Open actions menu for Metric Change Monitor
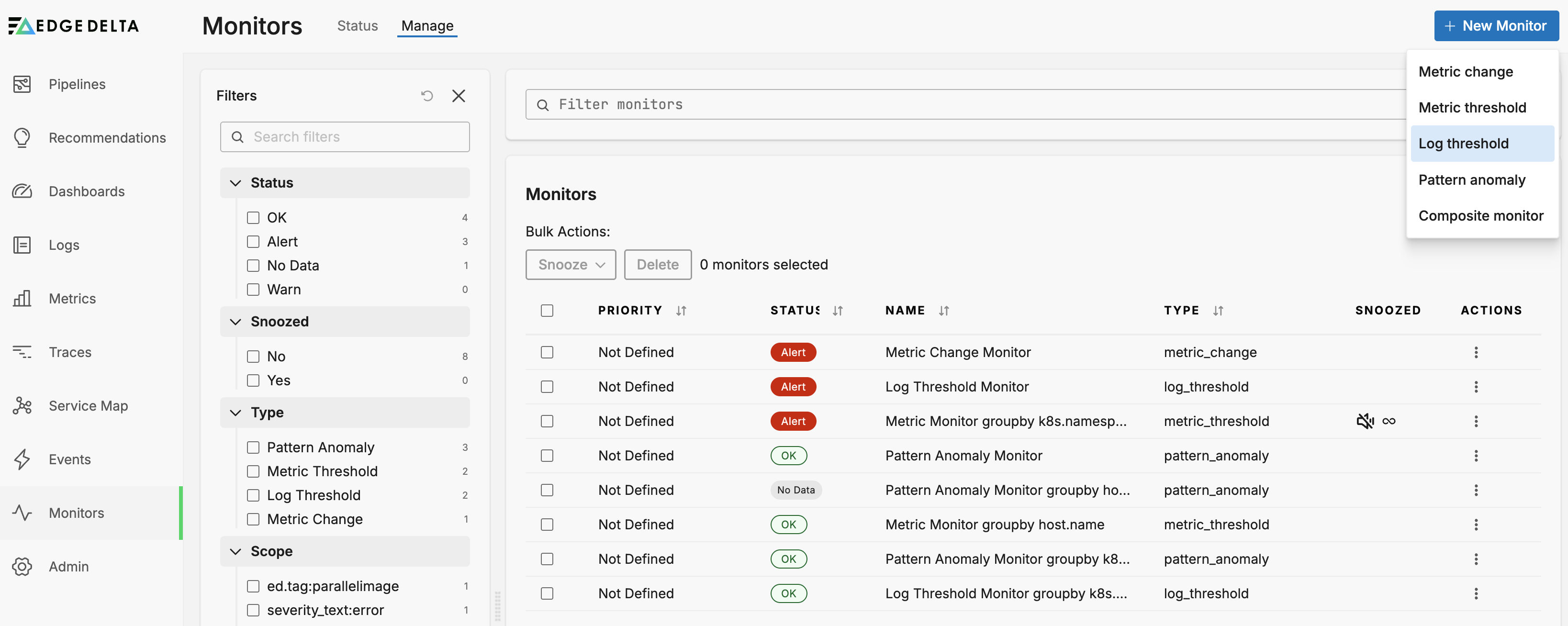The width and height of the screenshot is (1568, 626). click(1476, 352)
